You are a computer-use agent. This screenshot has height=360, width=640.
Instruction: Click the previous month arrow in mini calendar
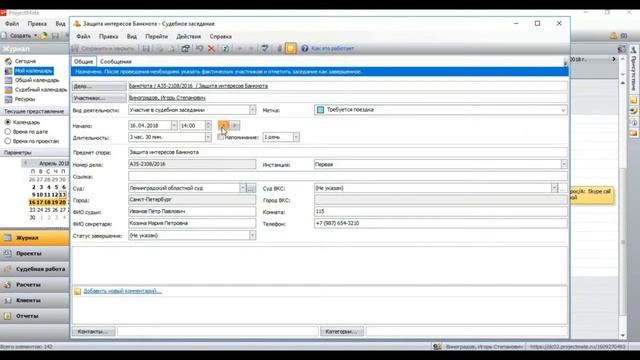point(26,163)
